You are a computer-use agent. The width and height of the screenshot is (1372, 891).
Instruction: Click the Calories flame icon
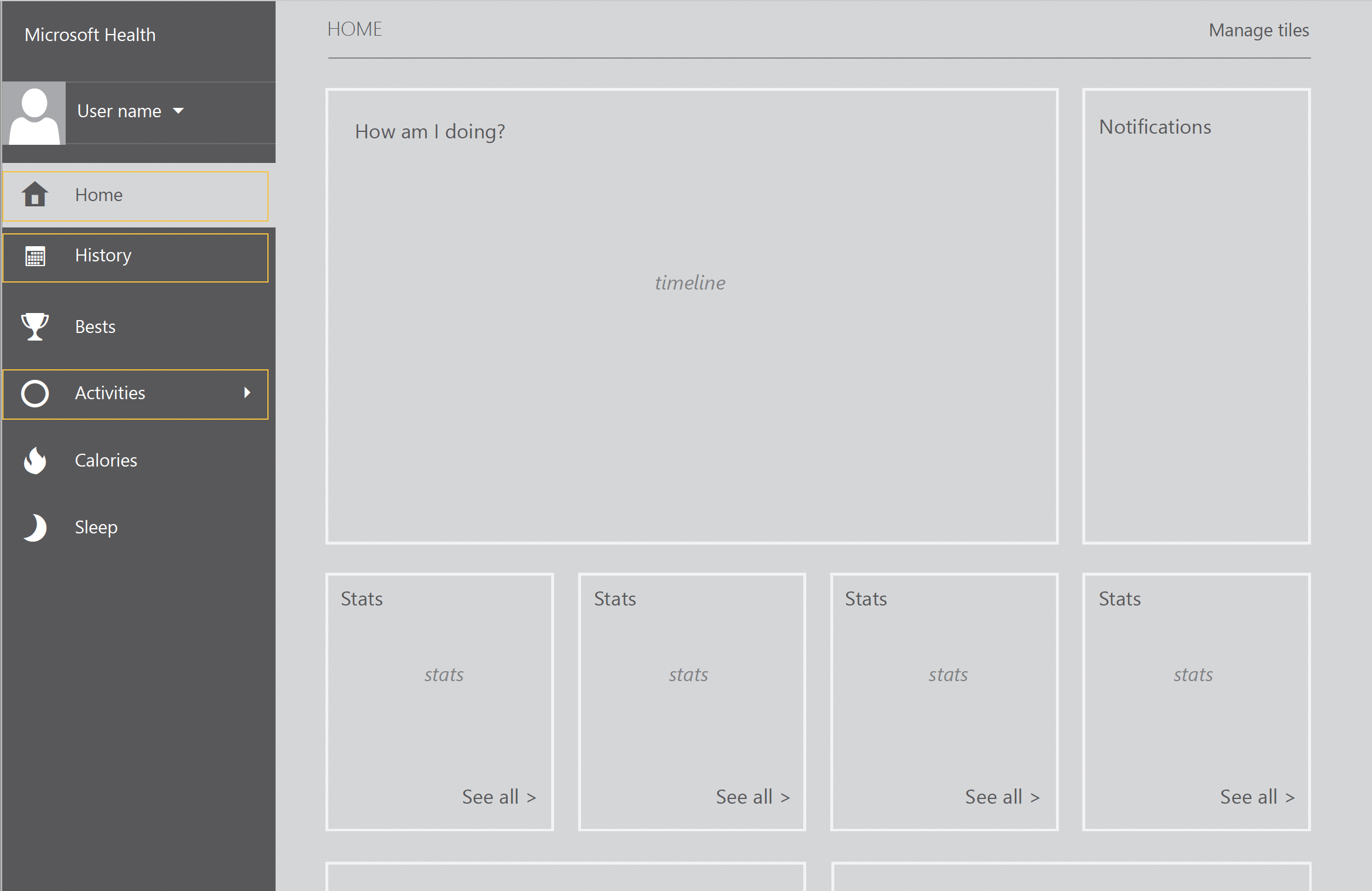(x=35, y=461)
